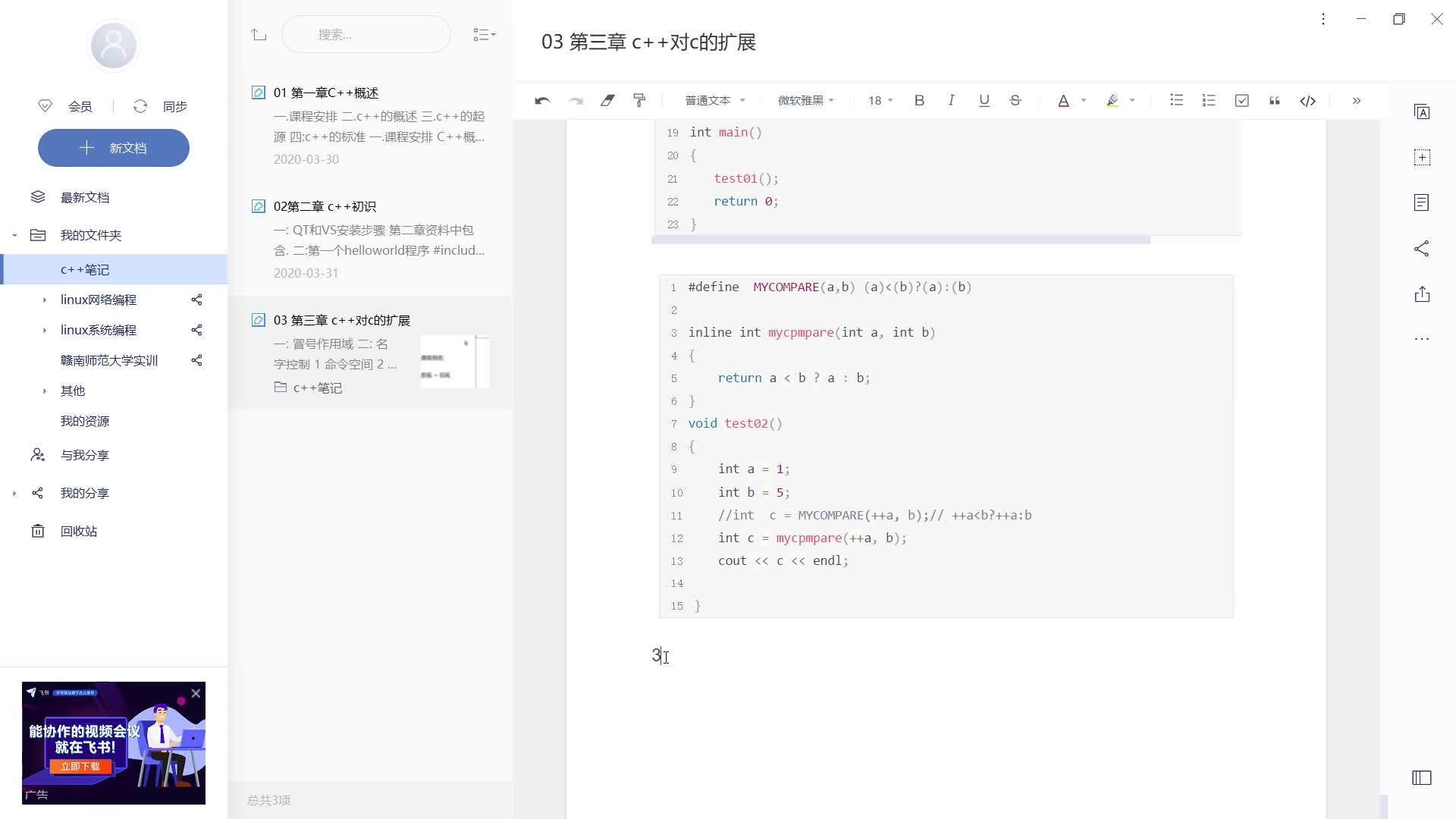
Task: Click share icon beside linux系统编程
Action: 196,330
